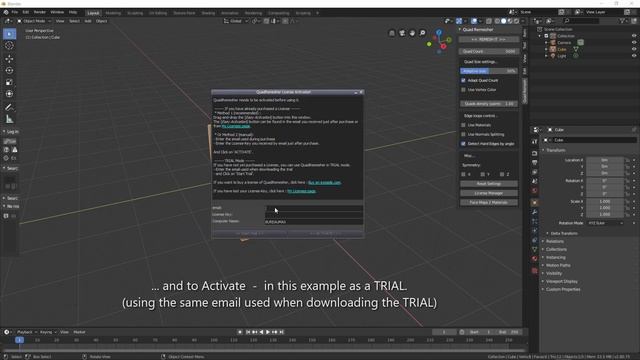This screenshot has width=640, height=360.
Task: Click the Reset Settings button
Action: coord(489,184)
